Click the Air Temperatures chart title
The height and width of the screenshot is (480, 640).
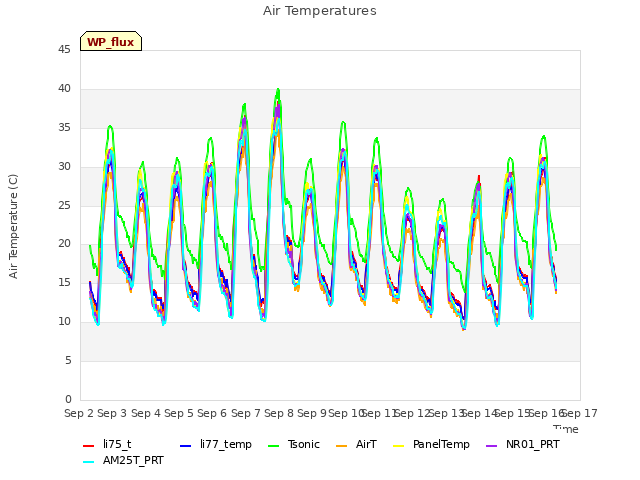[320, 11]
